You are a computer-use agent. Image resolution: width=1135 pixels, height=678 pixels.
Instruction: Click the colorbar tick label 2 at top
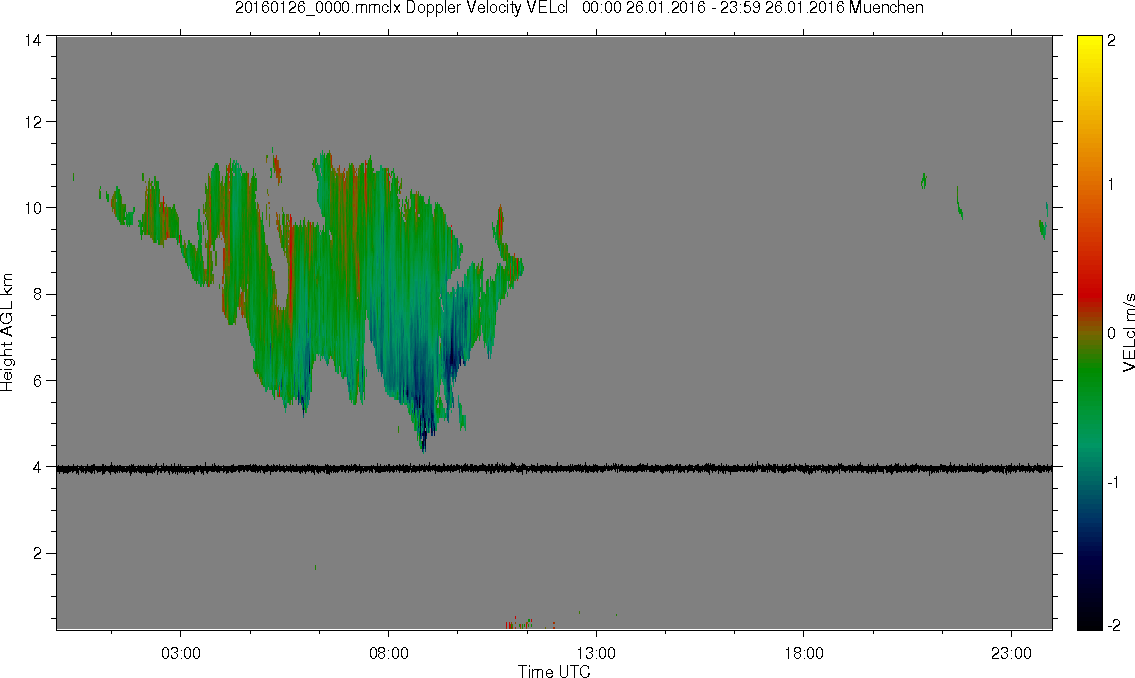(x=1112, y=41)
